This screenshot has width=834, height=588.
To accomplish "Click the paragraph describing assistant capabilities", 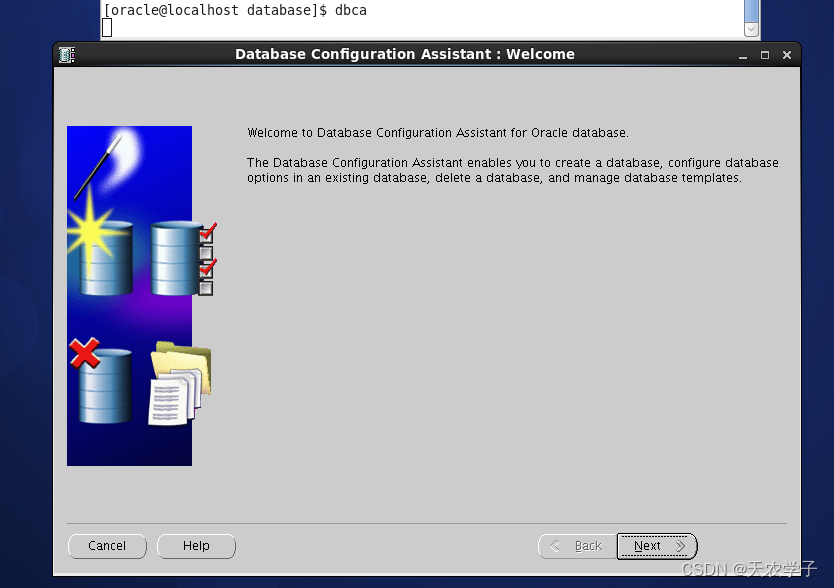I will pos(512,170).
